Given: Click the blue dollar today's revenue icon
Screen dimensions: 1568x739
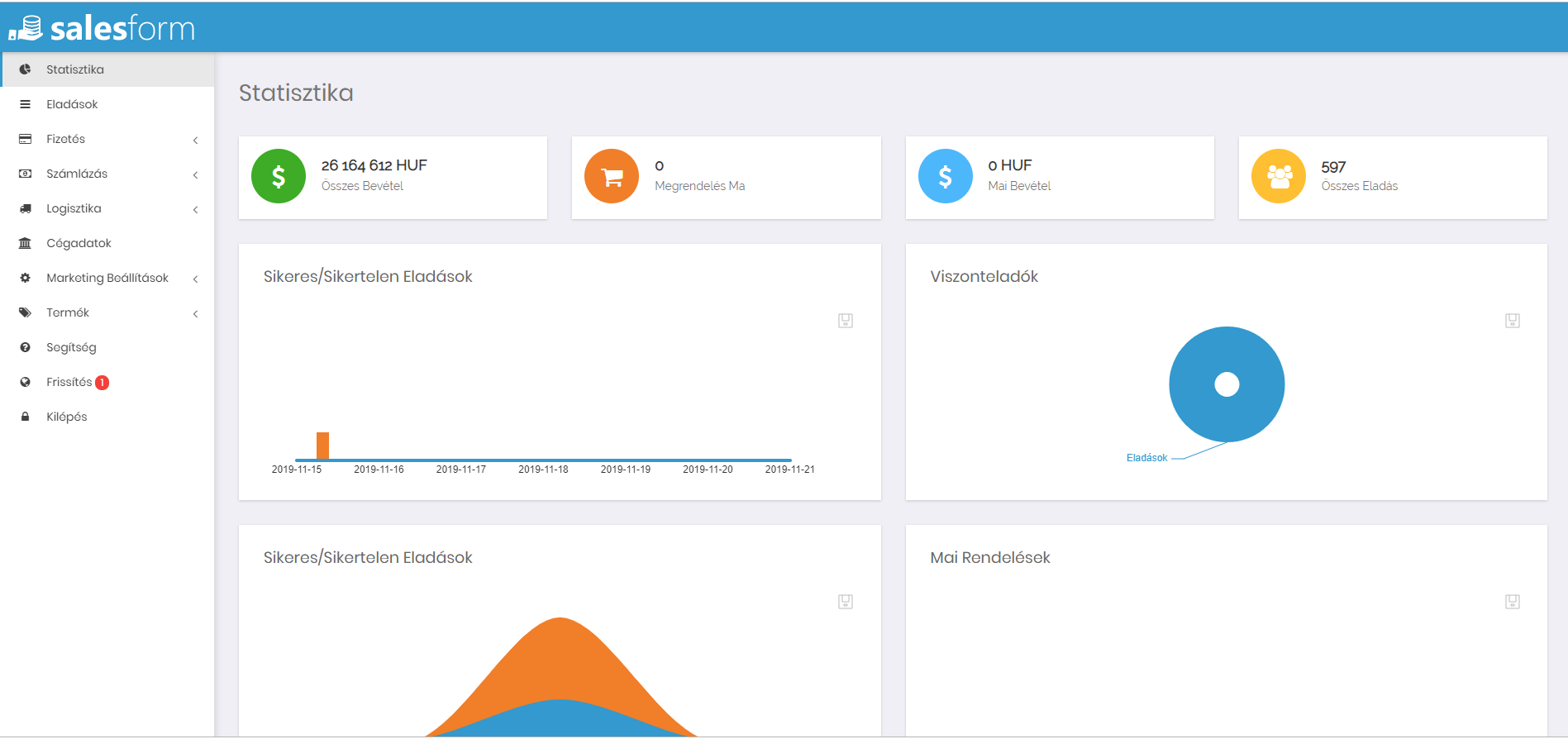Looking at the screenshot, I should point(945,176).
